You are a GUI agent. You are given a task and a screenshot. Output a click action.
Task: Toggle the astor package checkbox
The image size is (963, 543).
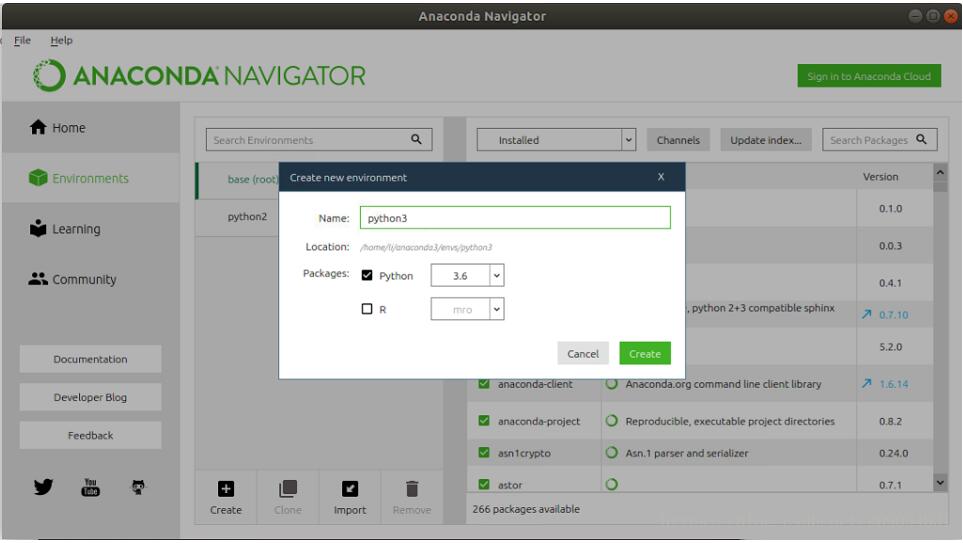click(x=484, y=484)
